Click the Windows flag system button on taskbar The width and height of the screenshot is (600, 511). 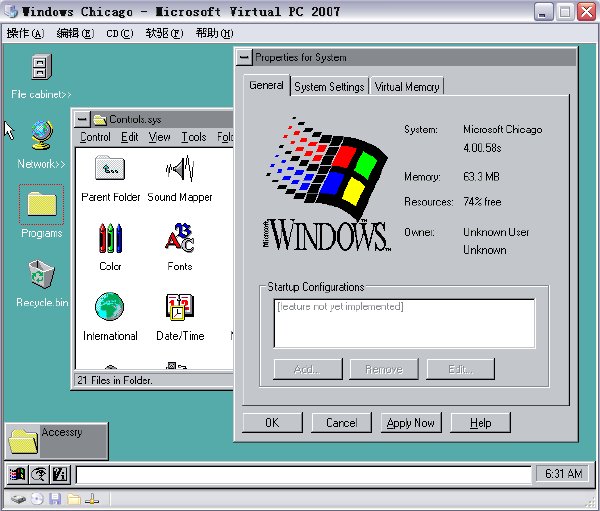click(x=17, y=475)
